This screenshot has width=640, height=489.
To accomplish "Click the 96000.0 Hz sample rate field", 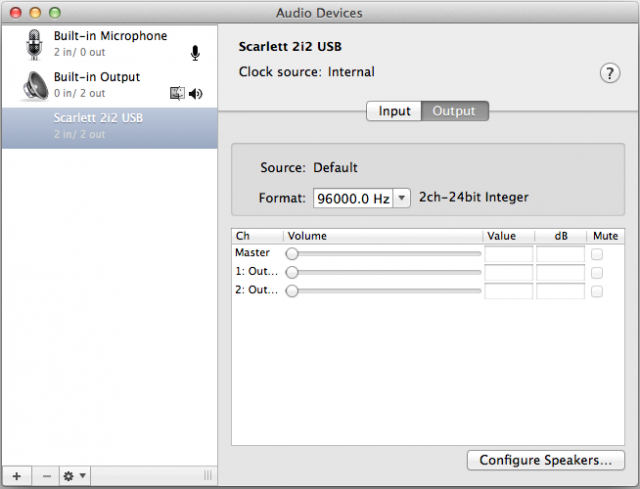I will [x=353, y=198].
